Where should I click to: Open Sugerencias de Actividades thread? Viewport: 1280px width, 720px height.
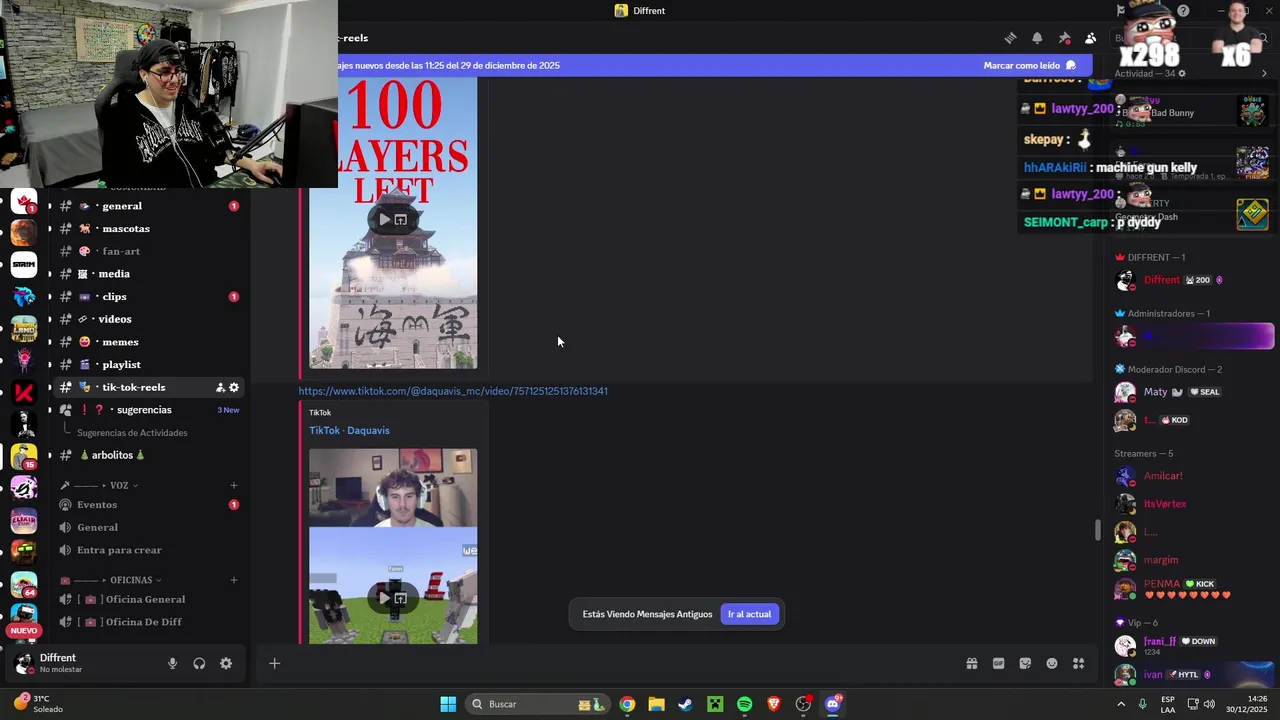point(132,433)
